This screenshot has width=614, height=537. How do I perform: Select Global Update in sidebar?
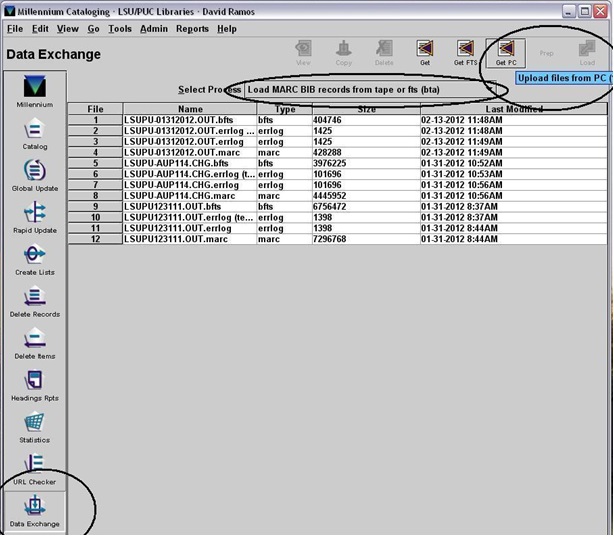[35, 174]
